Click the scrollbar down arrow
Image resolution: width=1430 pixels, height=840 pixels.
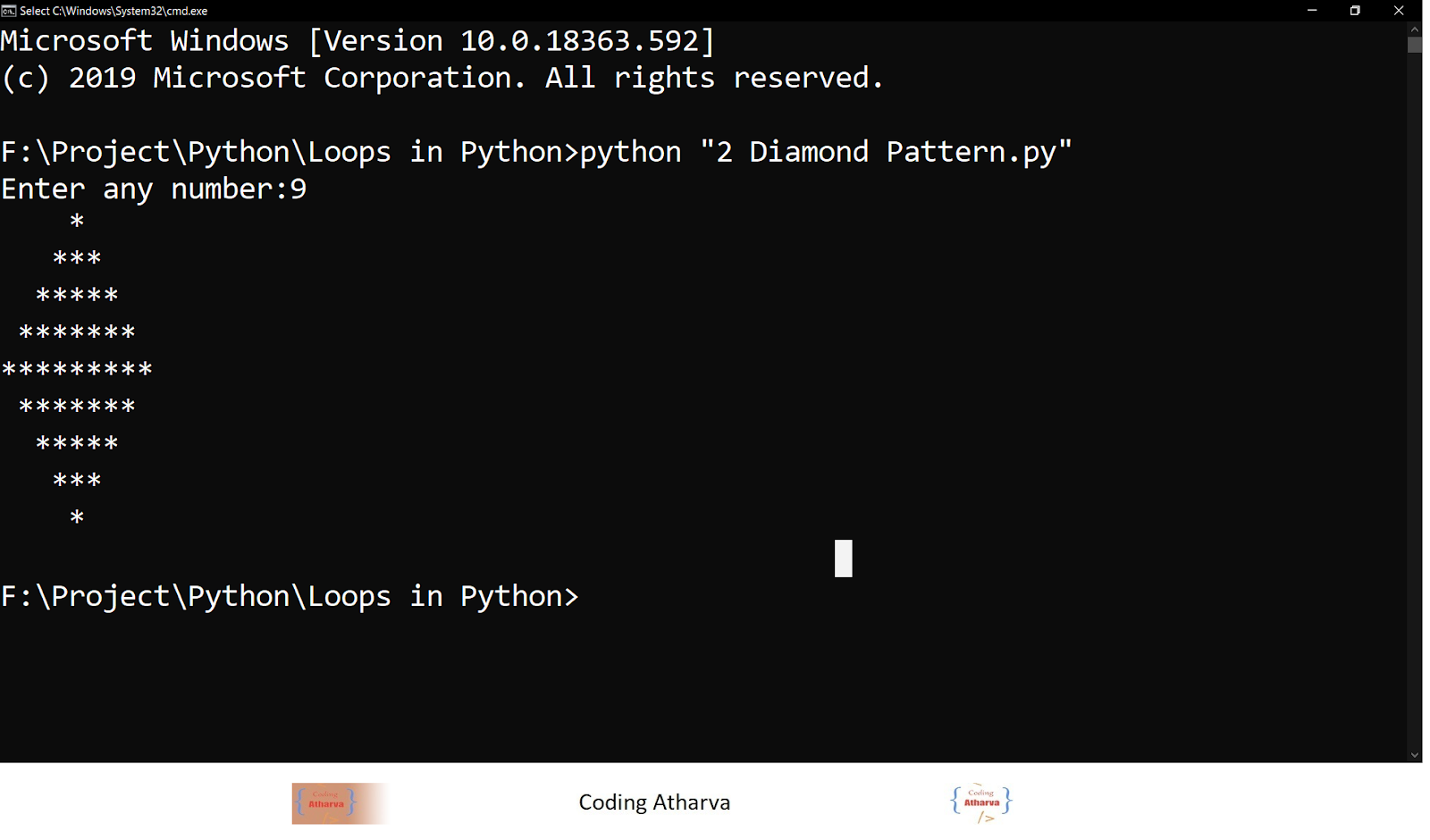tap(1415, 754)
